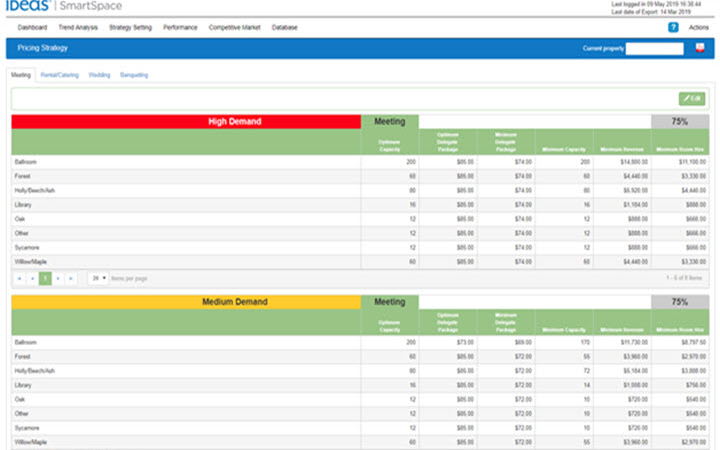Open the Actions menu

(x=699, y=27)
